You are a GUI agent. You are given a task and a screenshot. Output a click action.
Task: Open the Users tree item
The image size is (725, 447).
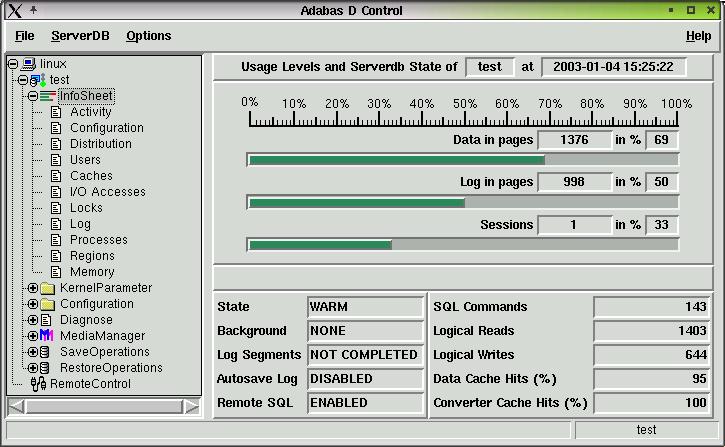(85, 160)
